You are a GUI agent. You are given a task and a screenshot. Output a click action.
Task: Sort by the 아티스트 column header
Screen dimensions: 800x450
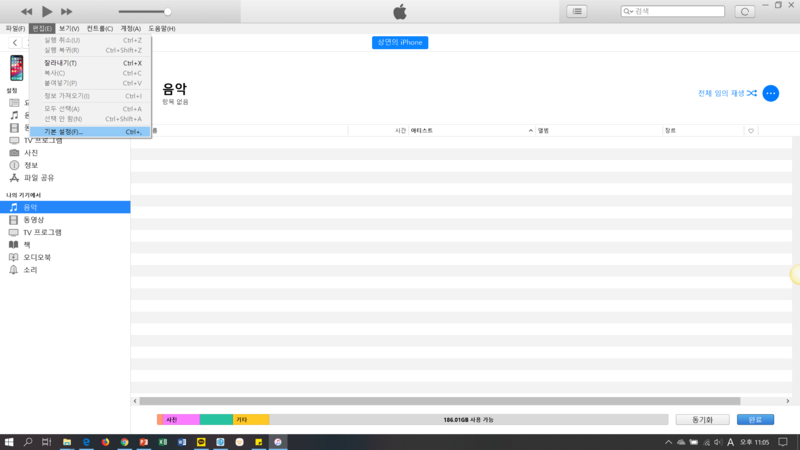click(x=472, y=131)
